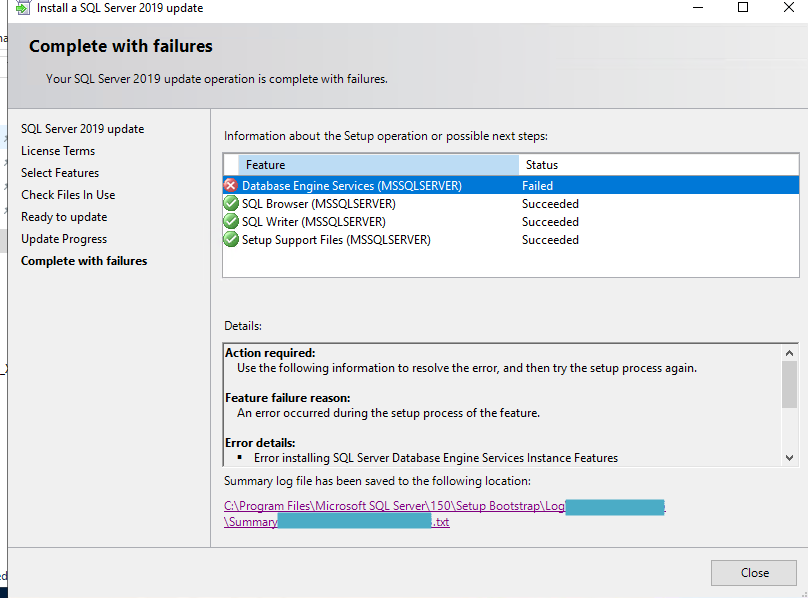The height and width of the screenshot is (598, 808).
Task: Click the bold Complete with failures step in sidebar
Action: [84, 261]
